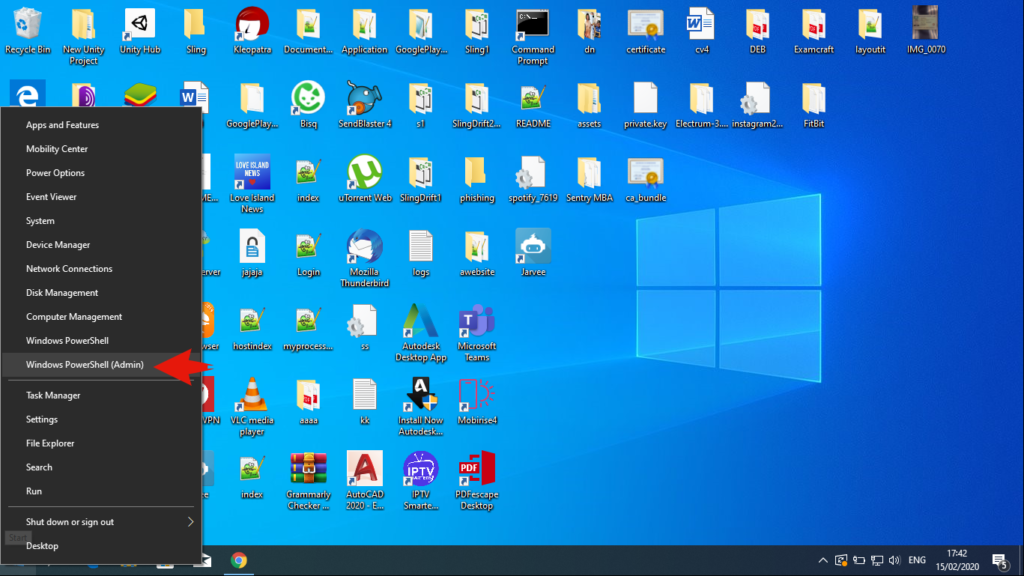Viewport: 1024px width, 576px height.
Task: Select the Mozilla Thunderbird shortcut
Action: pos(364,259)
